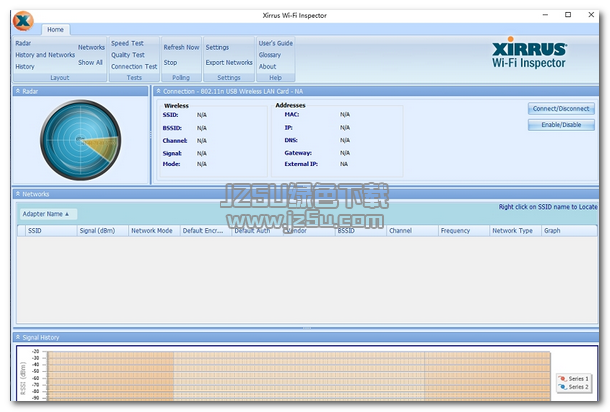The width and height of the screenshot is (610, 412).
Task: Sort by Default Encr... column
Action: (x=206, y=231)
